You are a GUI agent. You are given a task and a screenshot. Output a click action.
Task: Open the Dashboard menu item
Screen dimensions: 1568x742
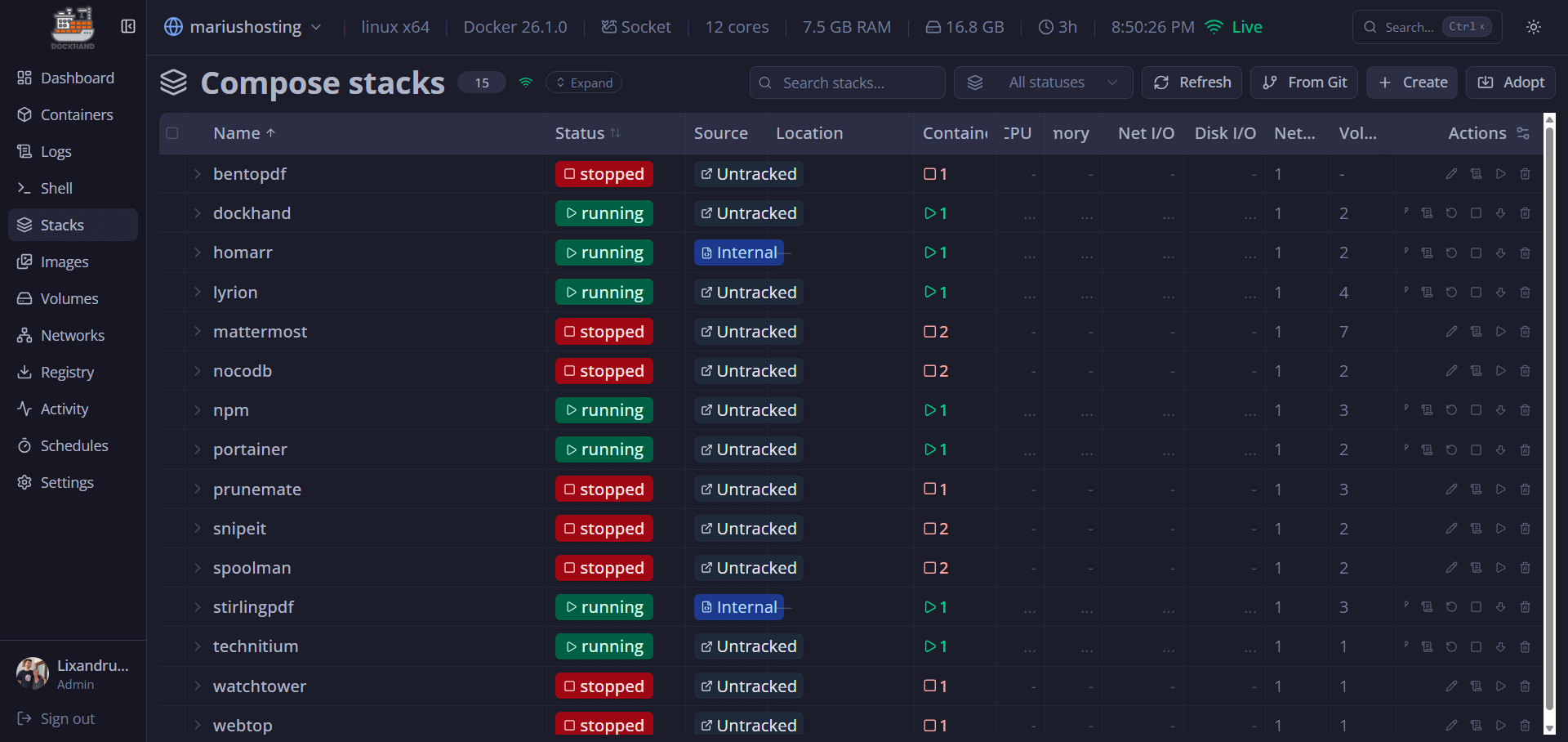point(77,78)
